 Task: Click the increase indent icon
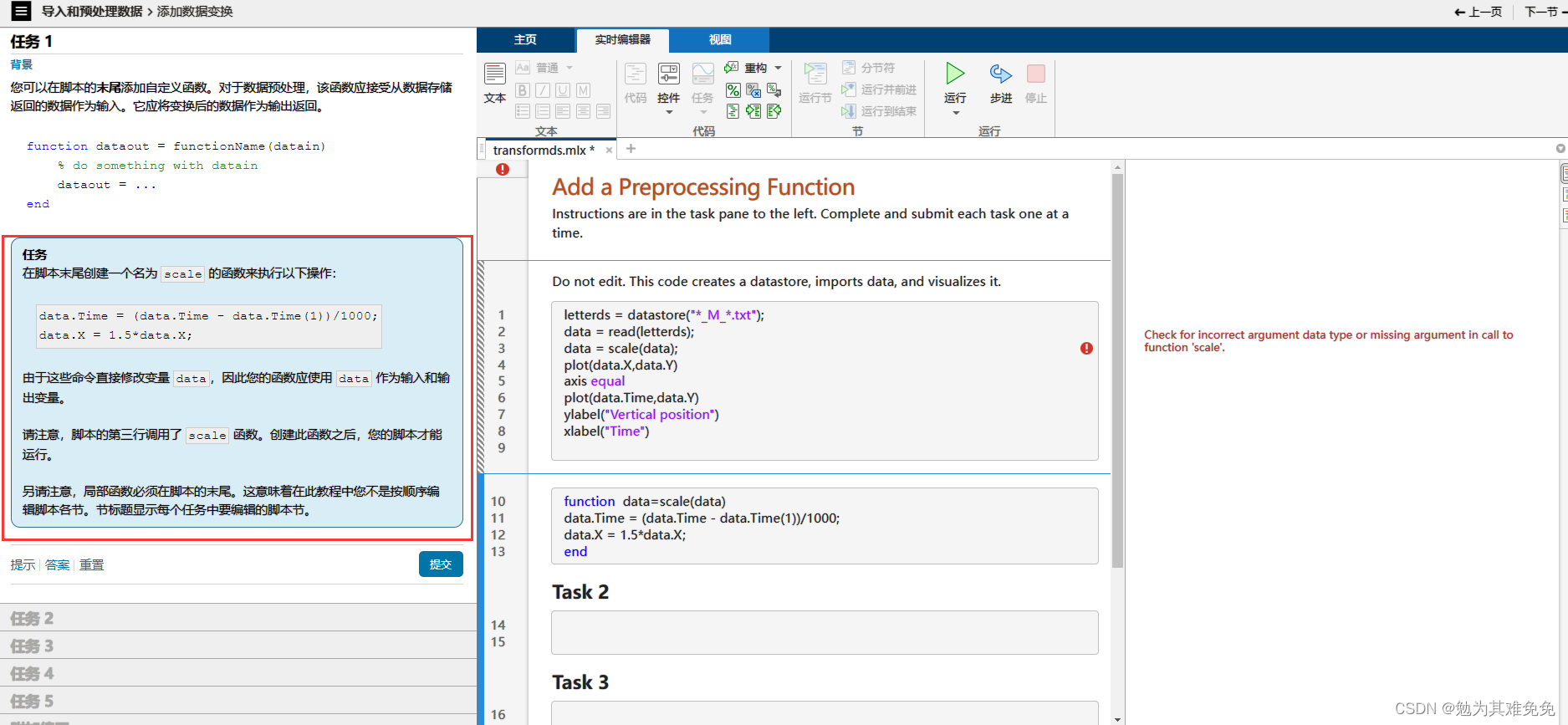pyautogui.click(x=753, y=111)
